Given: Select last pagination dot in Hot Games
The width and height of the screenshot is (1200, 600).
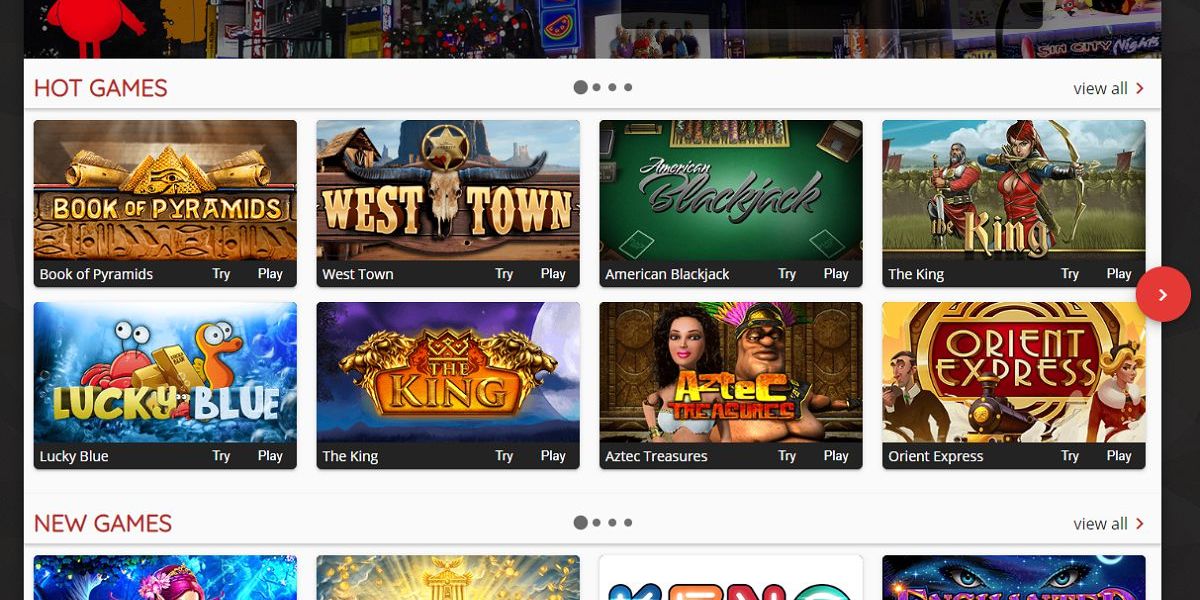Looking at the screenshot, I should tap(628, 87).
